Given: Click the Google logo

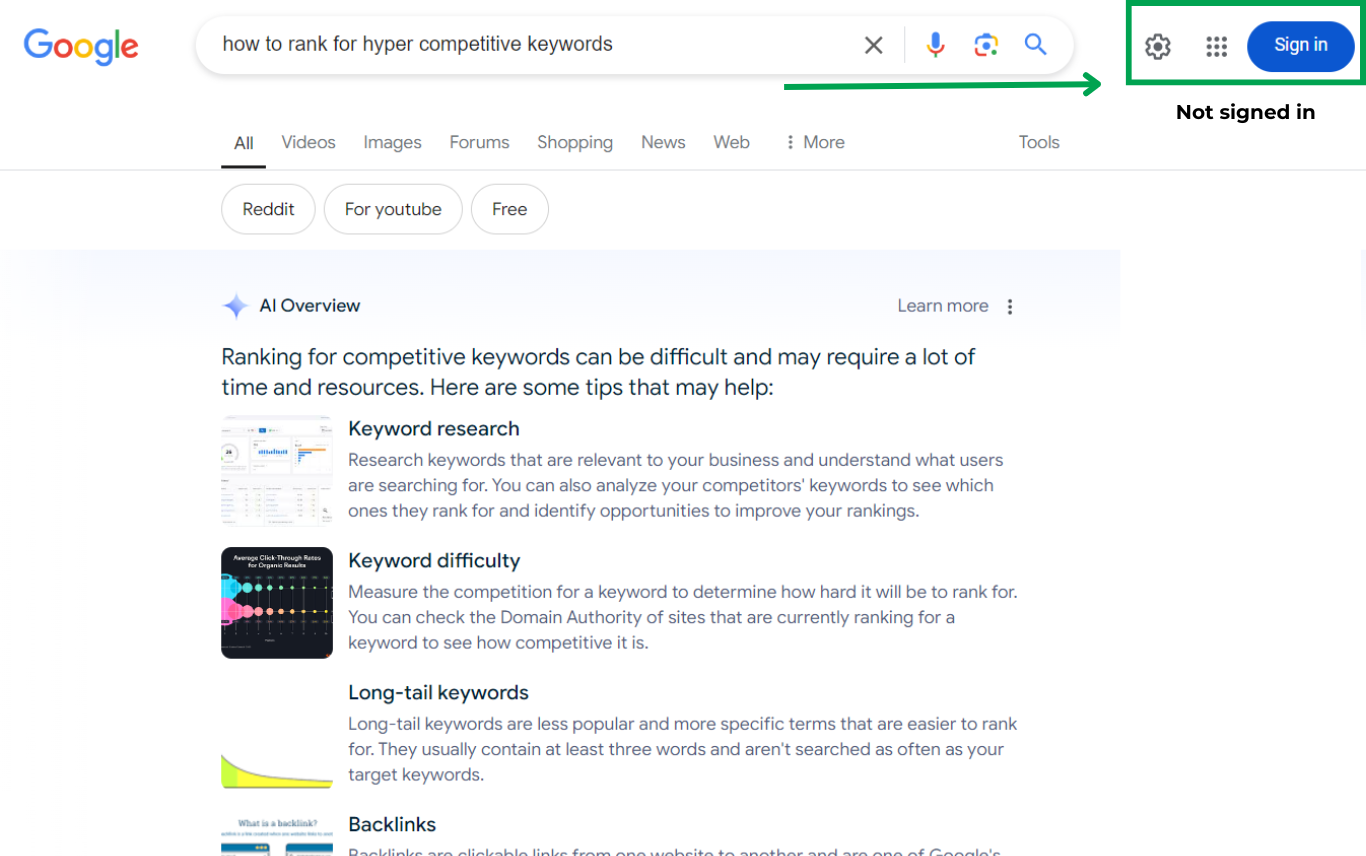Looking at the screenshot, I should (x=81, y=46).
